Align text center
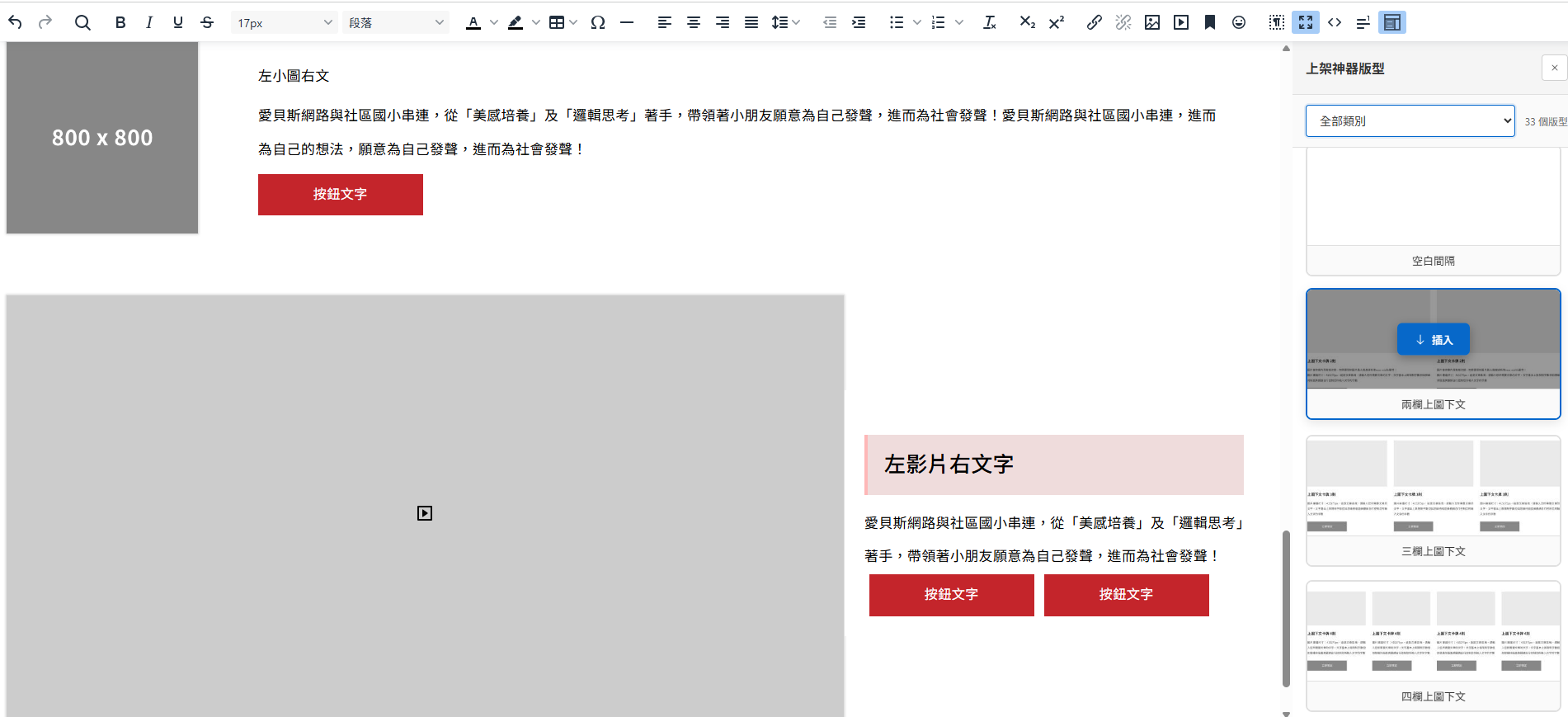Screen dimensions: 1568x717 pos(694,22)
